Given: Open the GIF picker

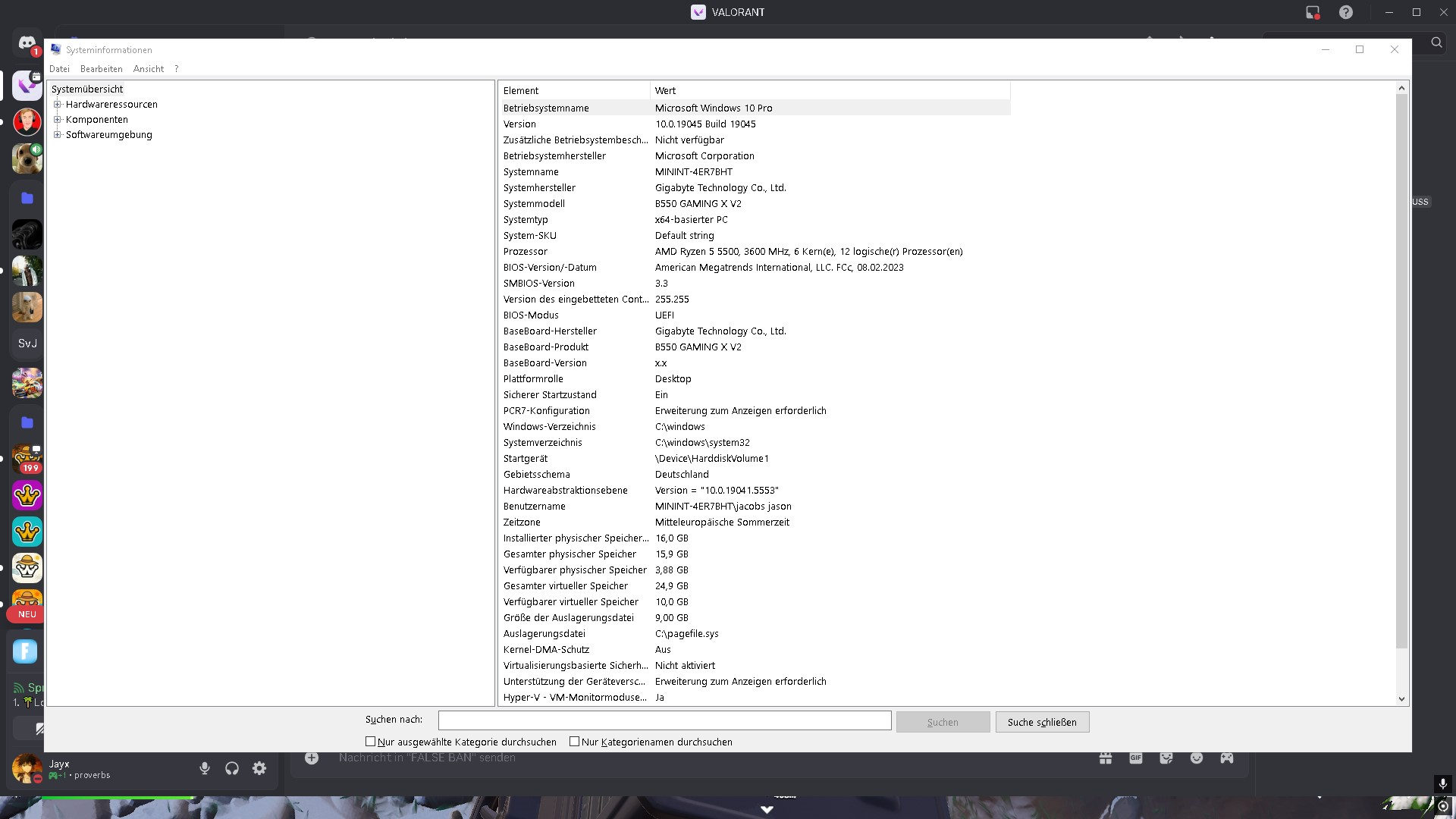Looking at the screenshot, I should tap(1136, 758).
